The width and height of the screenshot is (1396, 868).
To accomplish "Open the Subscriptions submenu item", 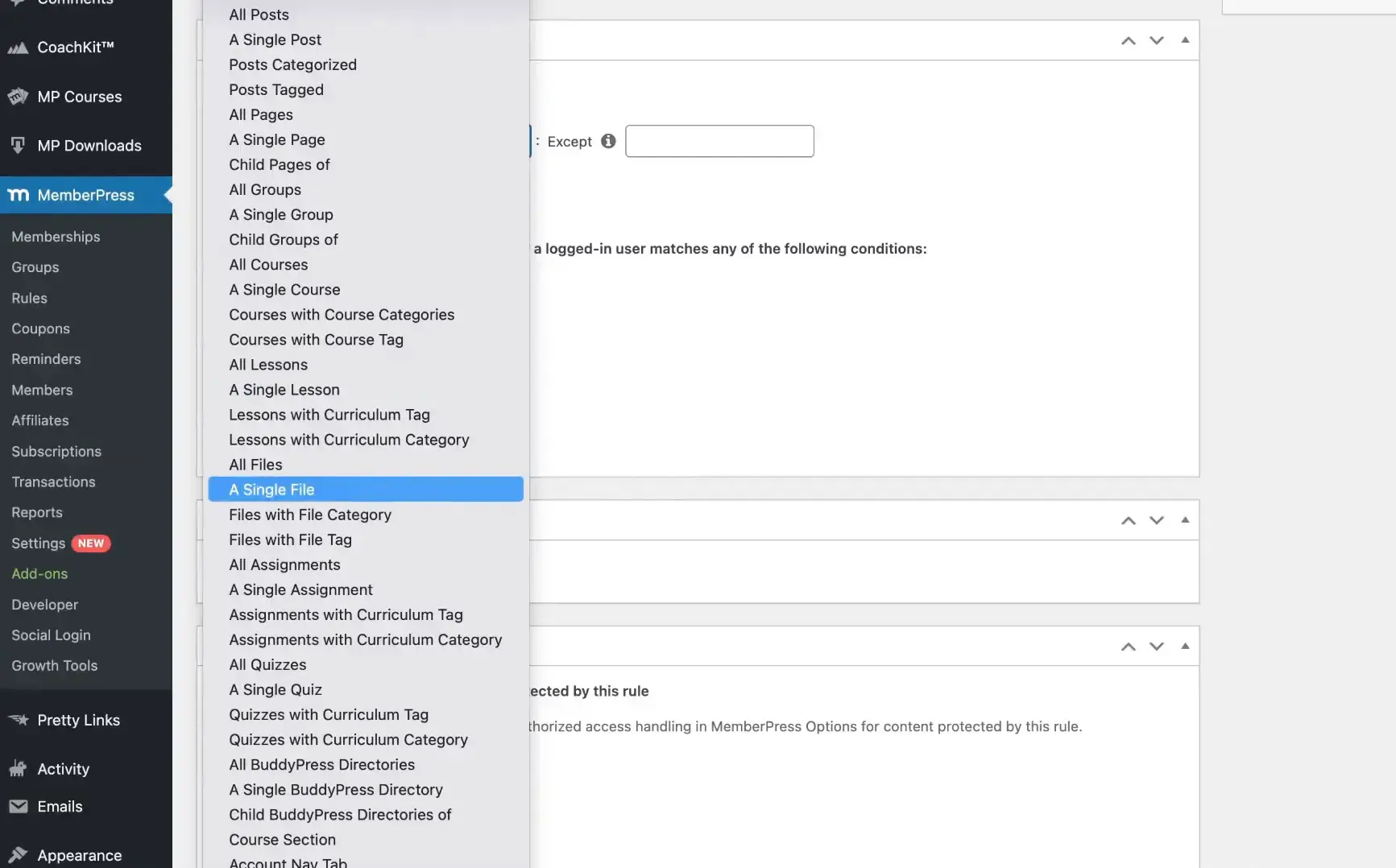I will [x=56, y=451].
